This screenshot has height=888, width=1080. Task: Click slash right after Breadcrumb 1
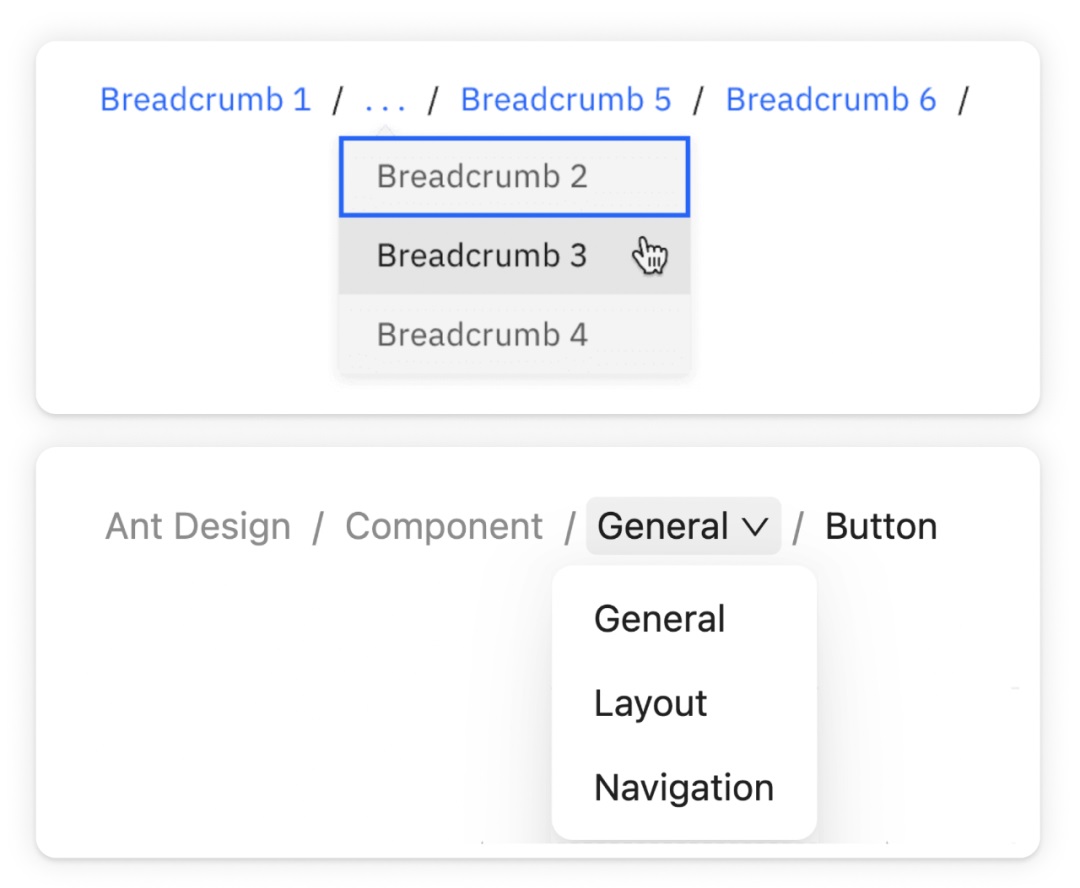[338, 101]
